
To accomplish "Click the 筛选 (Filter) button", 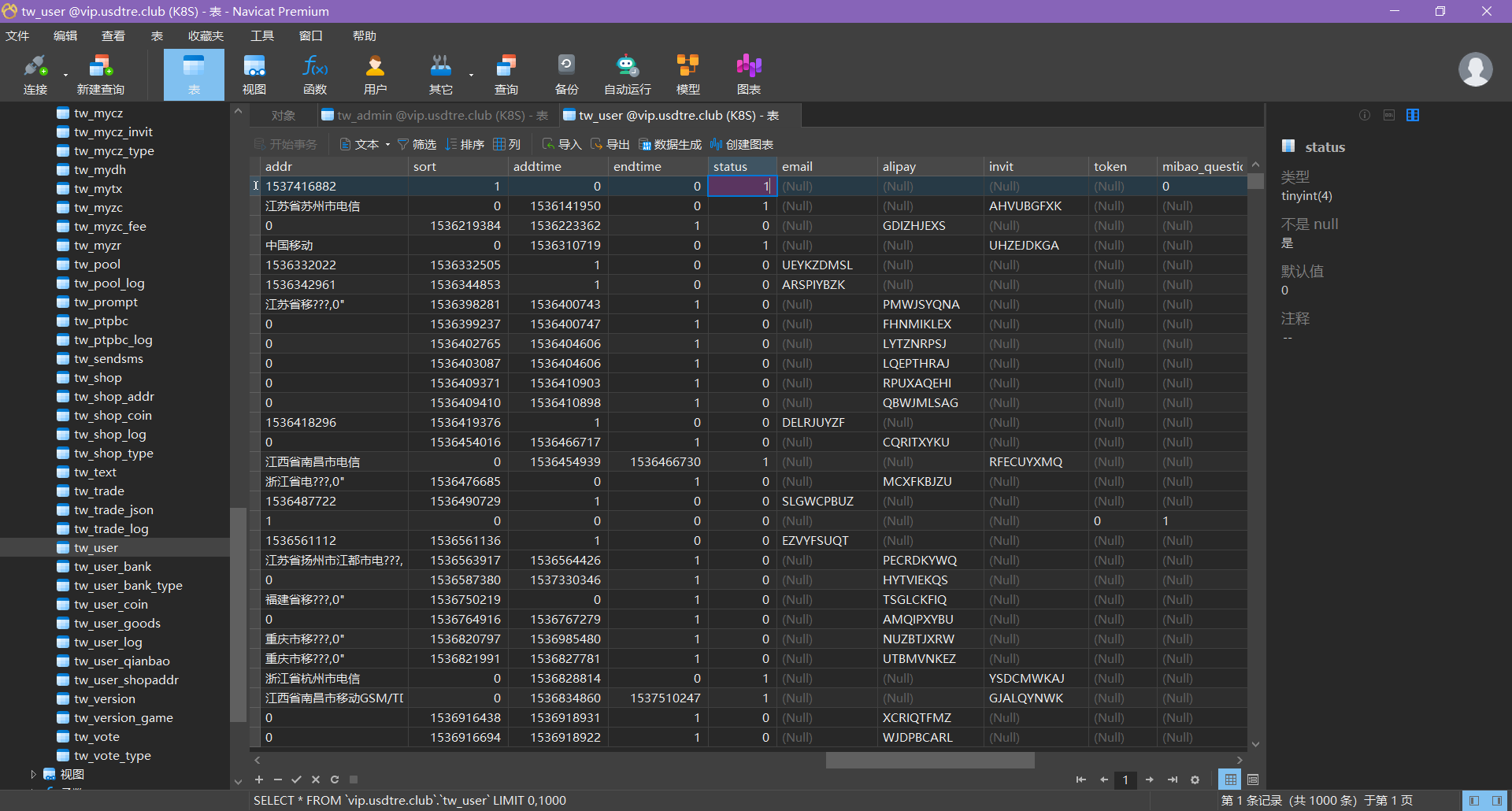I will pyautogui.click(x=417, y=144).
